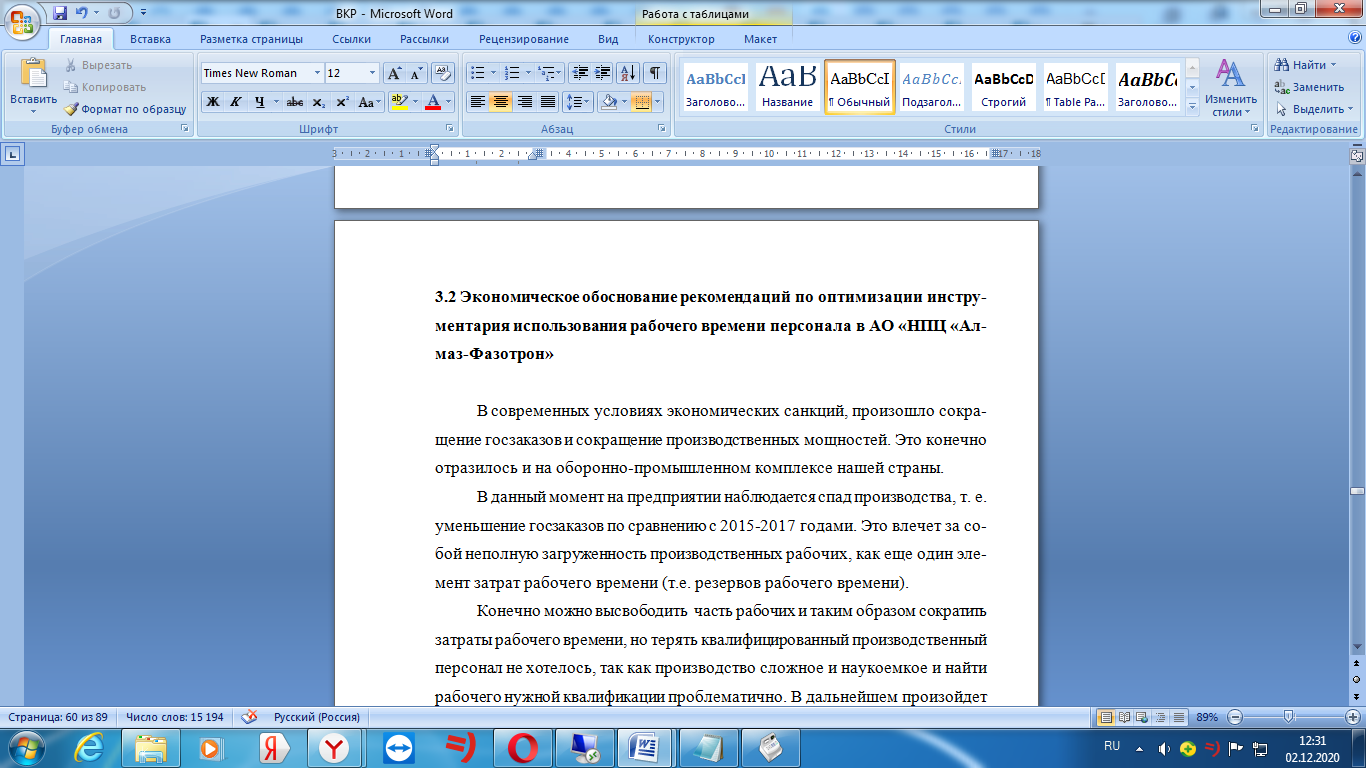Image resolution: width=1366 pixels, height=768 pixels.
Task: Click the Cut (Вырезать) scissors command
Action: pos(98,65)
